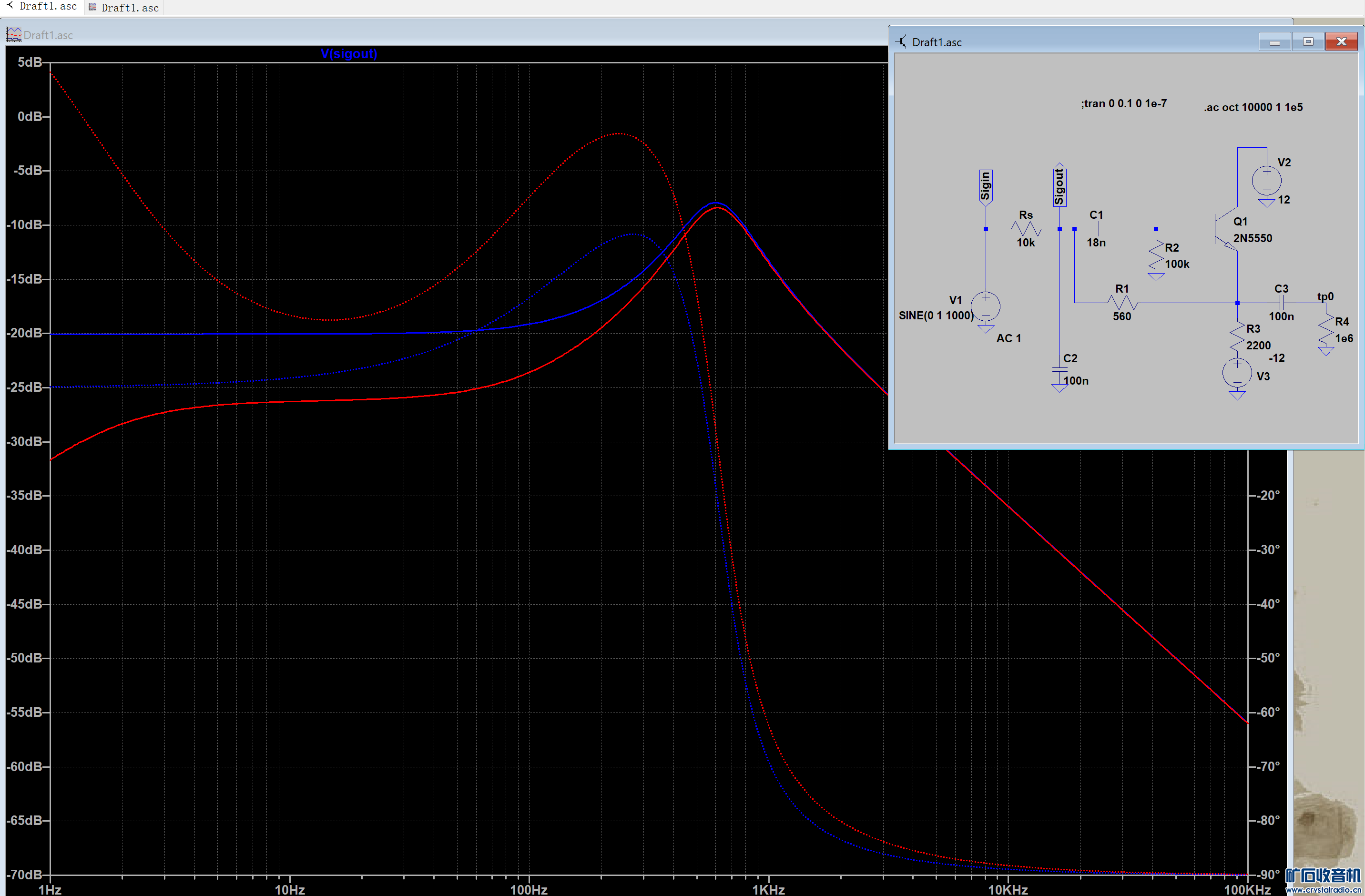Close the schematic Draft1.asc window
Image resolution: width=1365 pixels, height=896 pixels.
tap(1341, 42)
